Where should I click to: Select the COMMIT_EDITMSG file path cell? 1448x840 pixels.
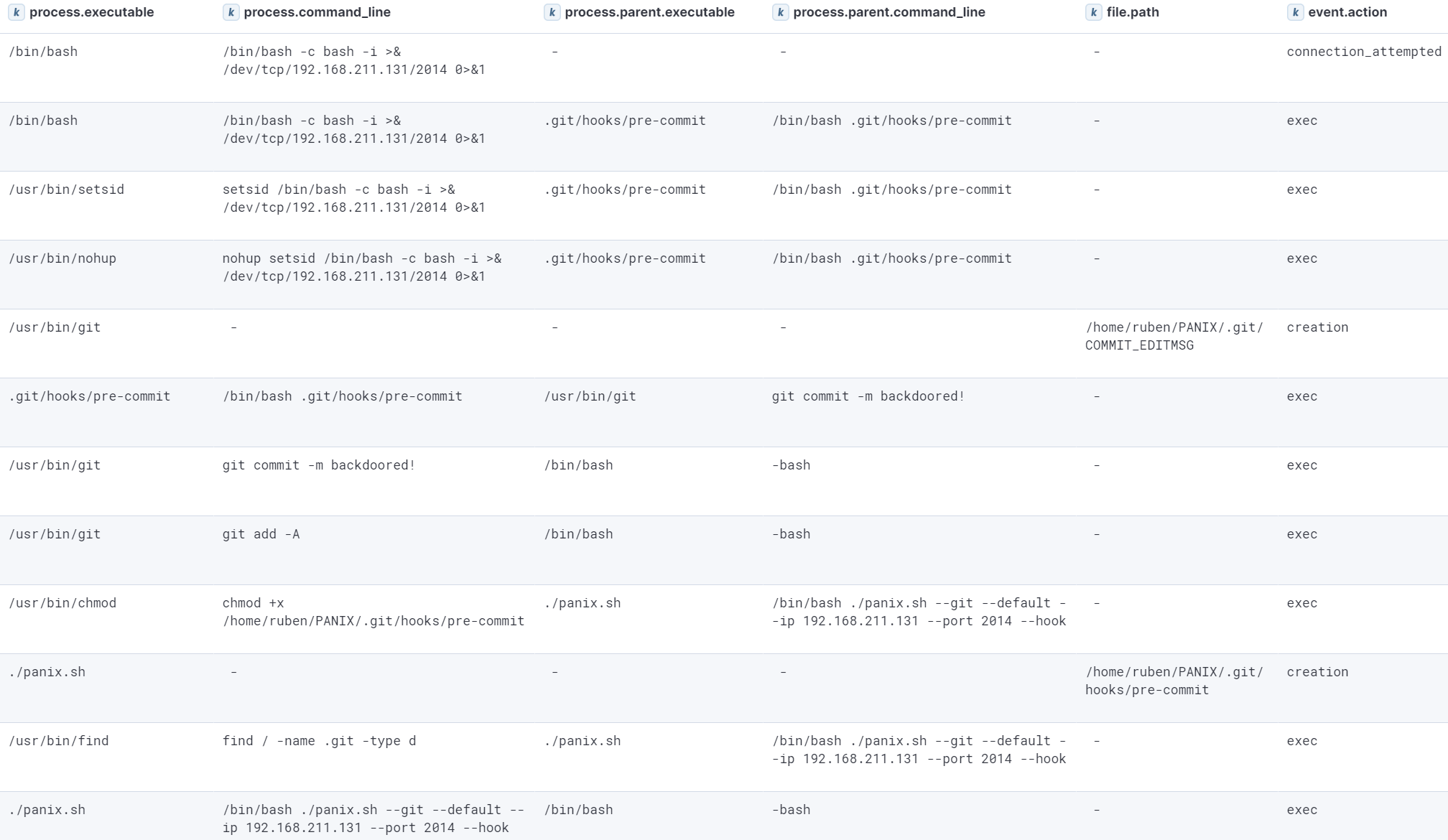coord(1174,336)
